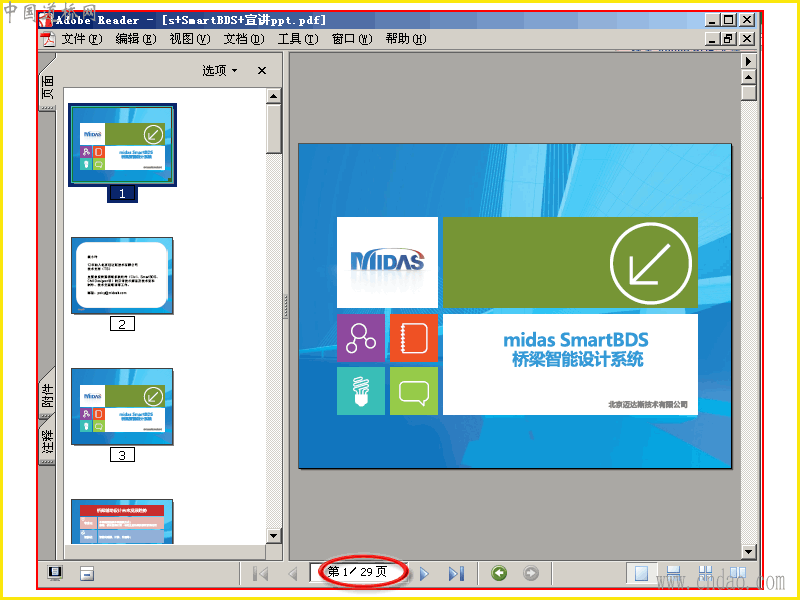
Task: Click the gray next view button
Action: tap(531, 573)
